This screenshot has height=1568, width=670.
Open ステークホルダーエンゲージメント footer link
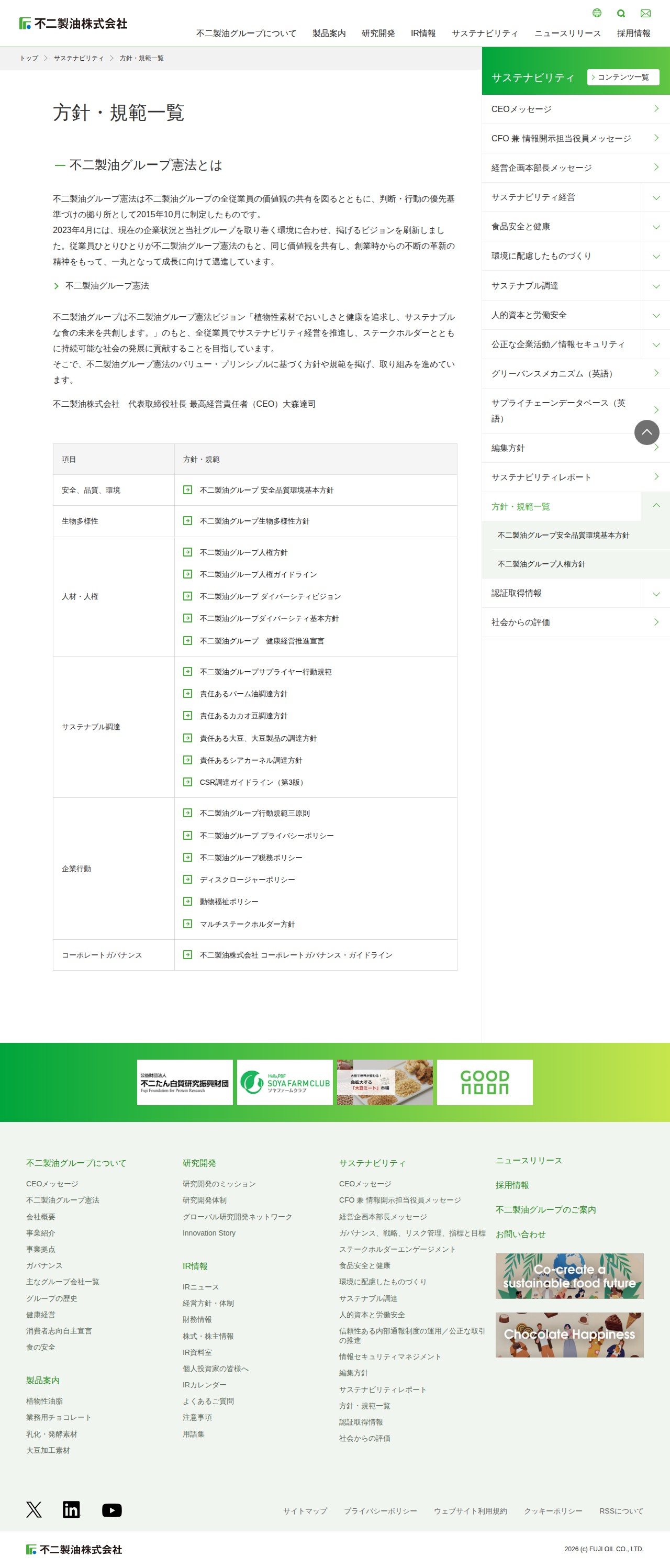click(397, 1249)
